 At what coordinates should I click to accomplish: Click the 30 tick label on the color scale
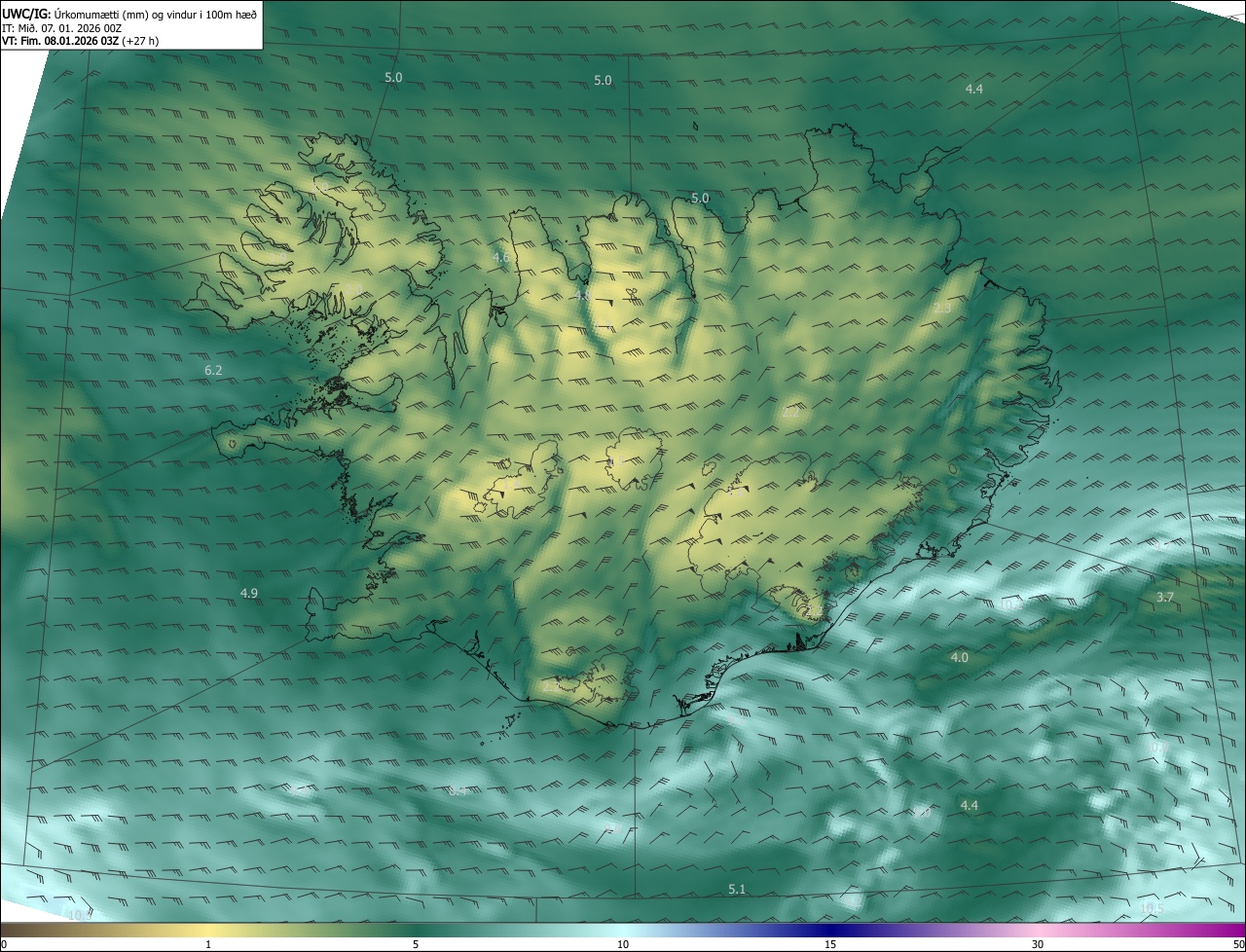[1038, 944]
